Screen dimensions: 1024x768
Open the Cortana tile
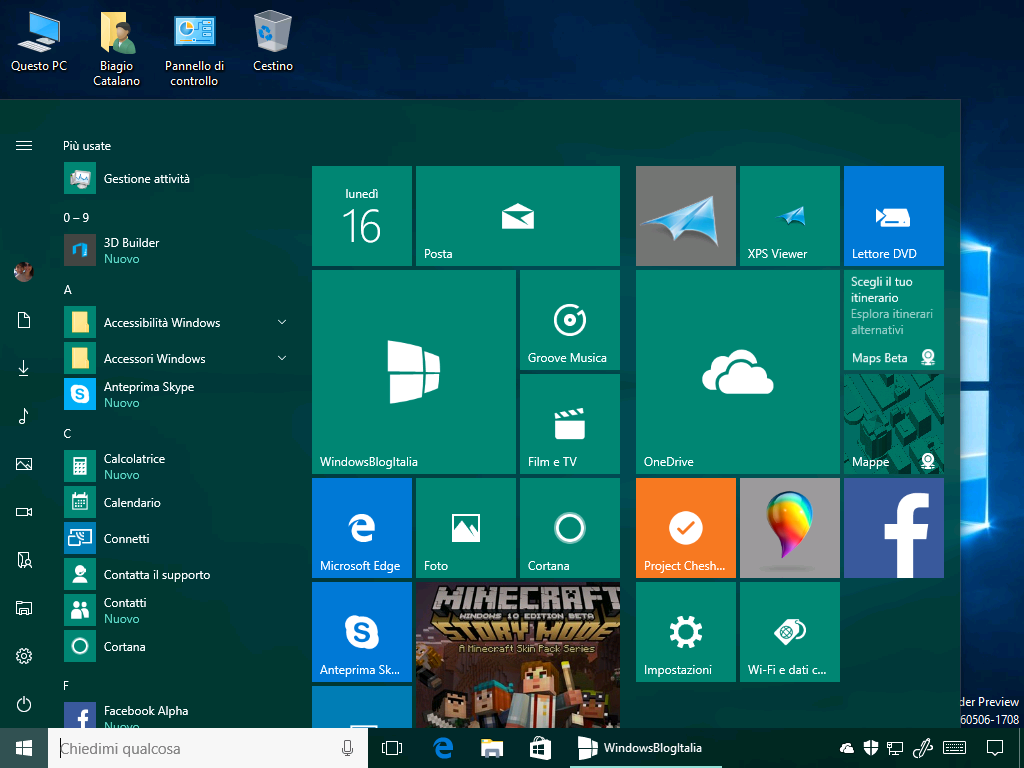(x=569, y=528)
